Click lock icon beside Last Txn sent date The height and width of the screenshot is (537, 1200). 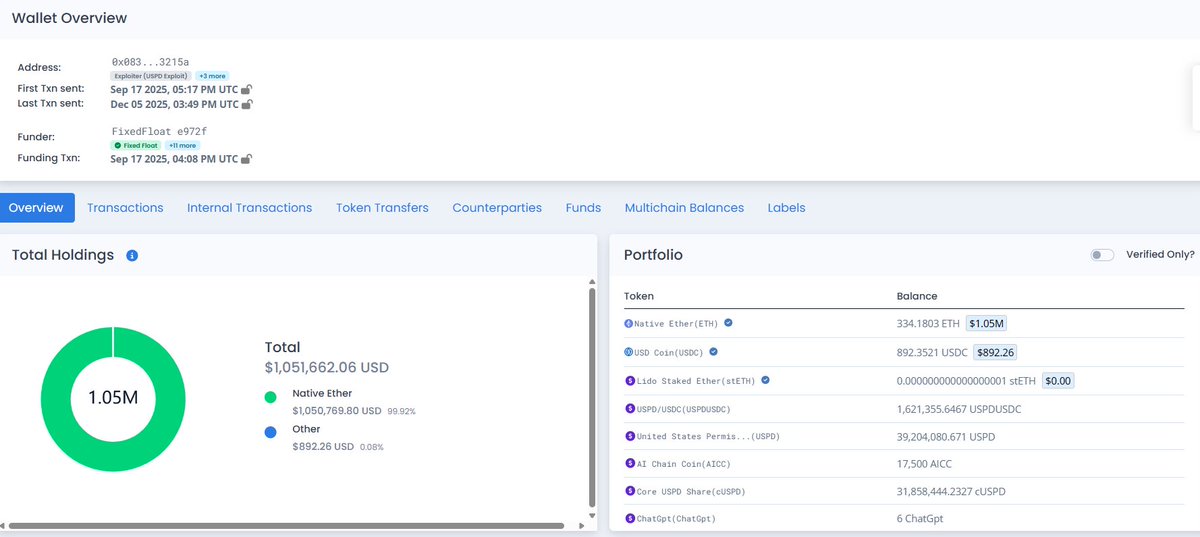247,104
